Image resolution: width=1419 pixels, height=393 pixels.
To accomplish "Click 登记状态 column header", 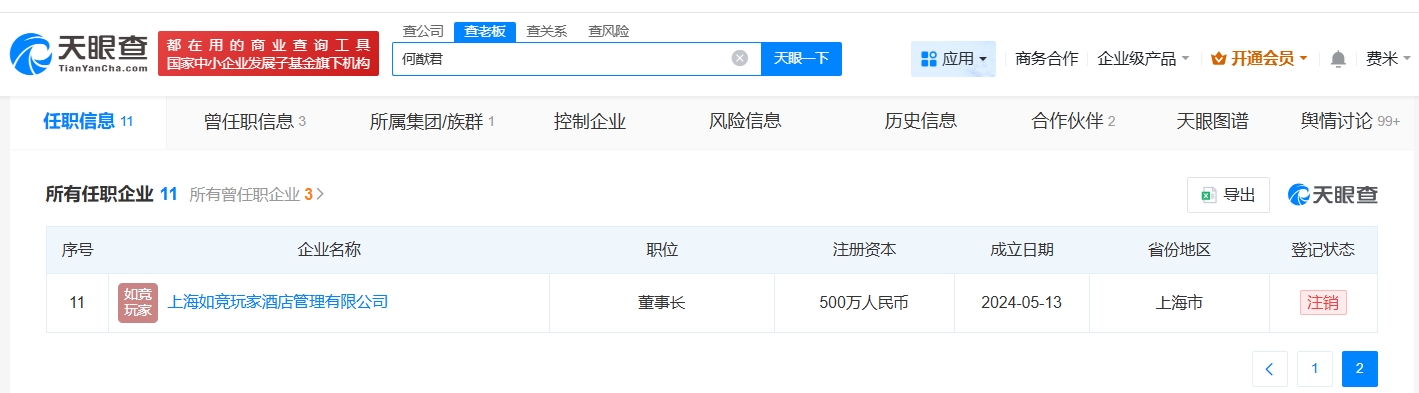I will coord(1323,250).
